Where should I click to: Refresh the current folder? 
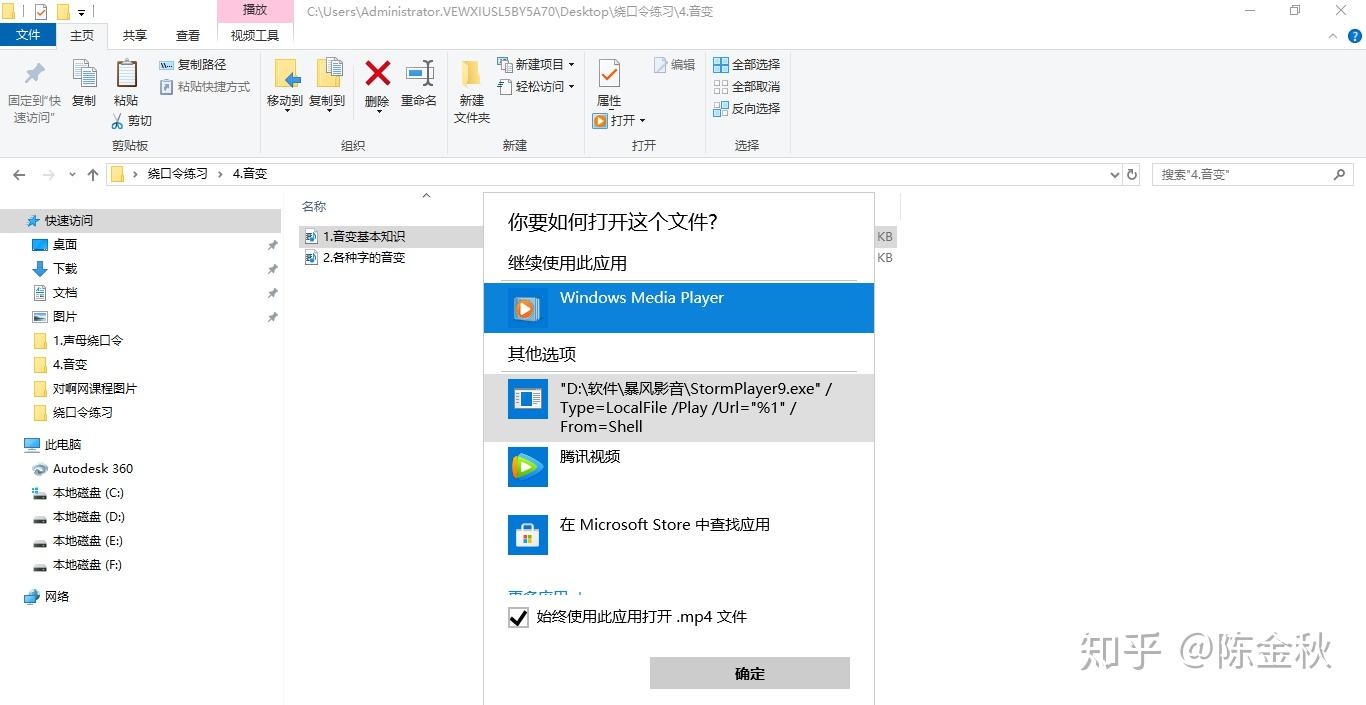(x=1132, y=175)
